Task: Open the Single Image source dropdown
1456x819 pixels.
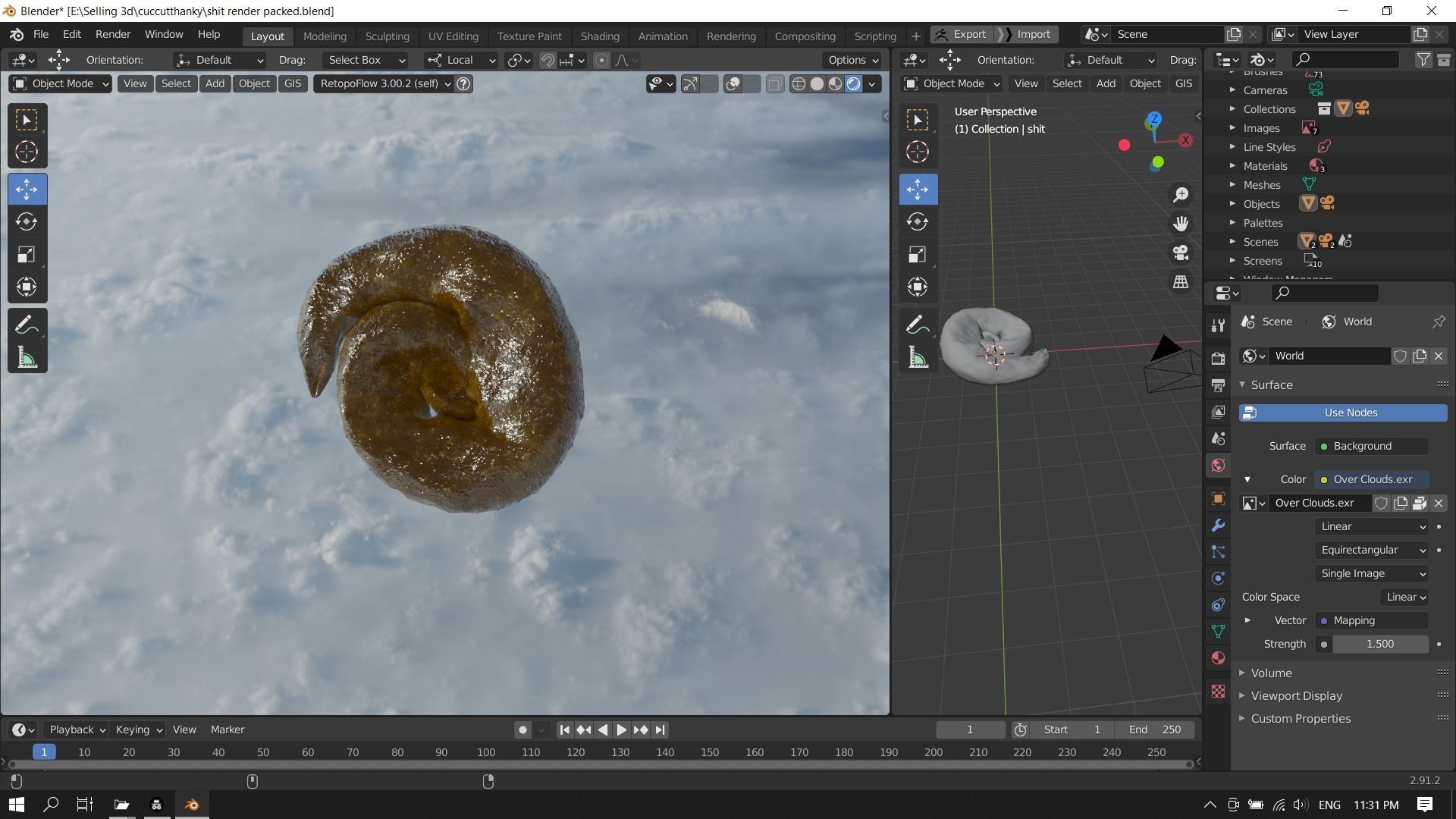Action: pyautogui.click(x=1372, y=573)
